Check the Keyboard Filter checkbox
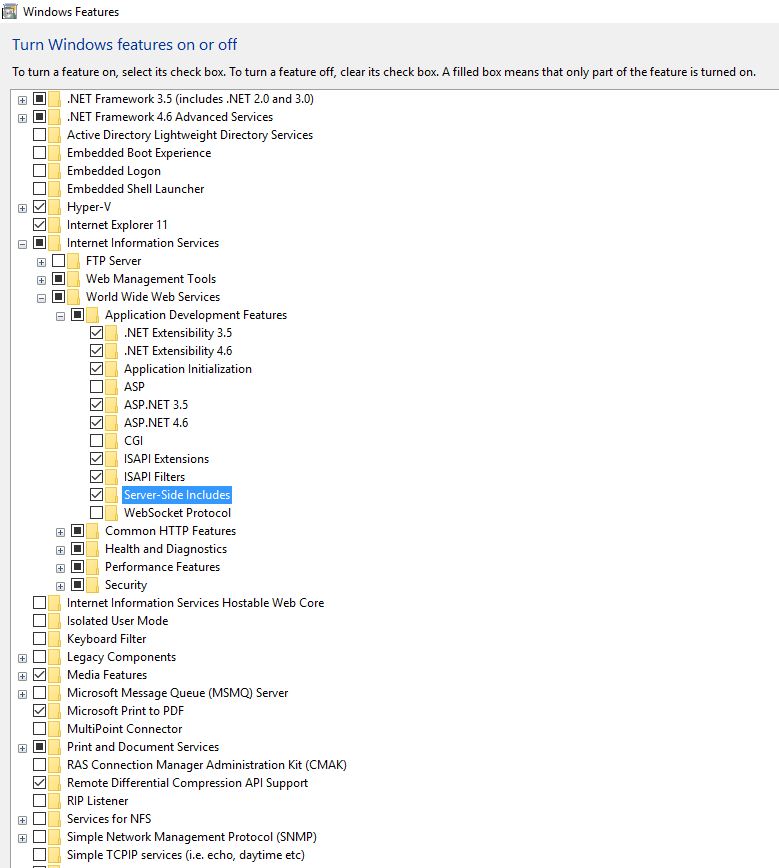This screenshot has height=868, width=779. click(39, 639)
